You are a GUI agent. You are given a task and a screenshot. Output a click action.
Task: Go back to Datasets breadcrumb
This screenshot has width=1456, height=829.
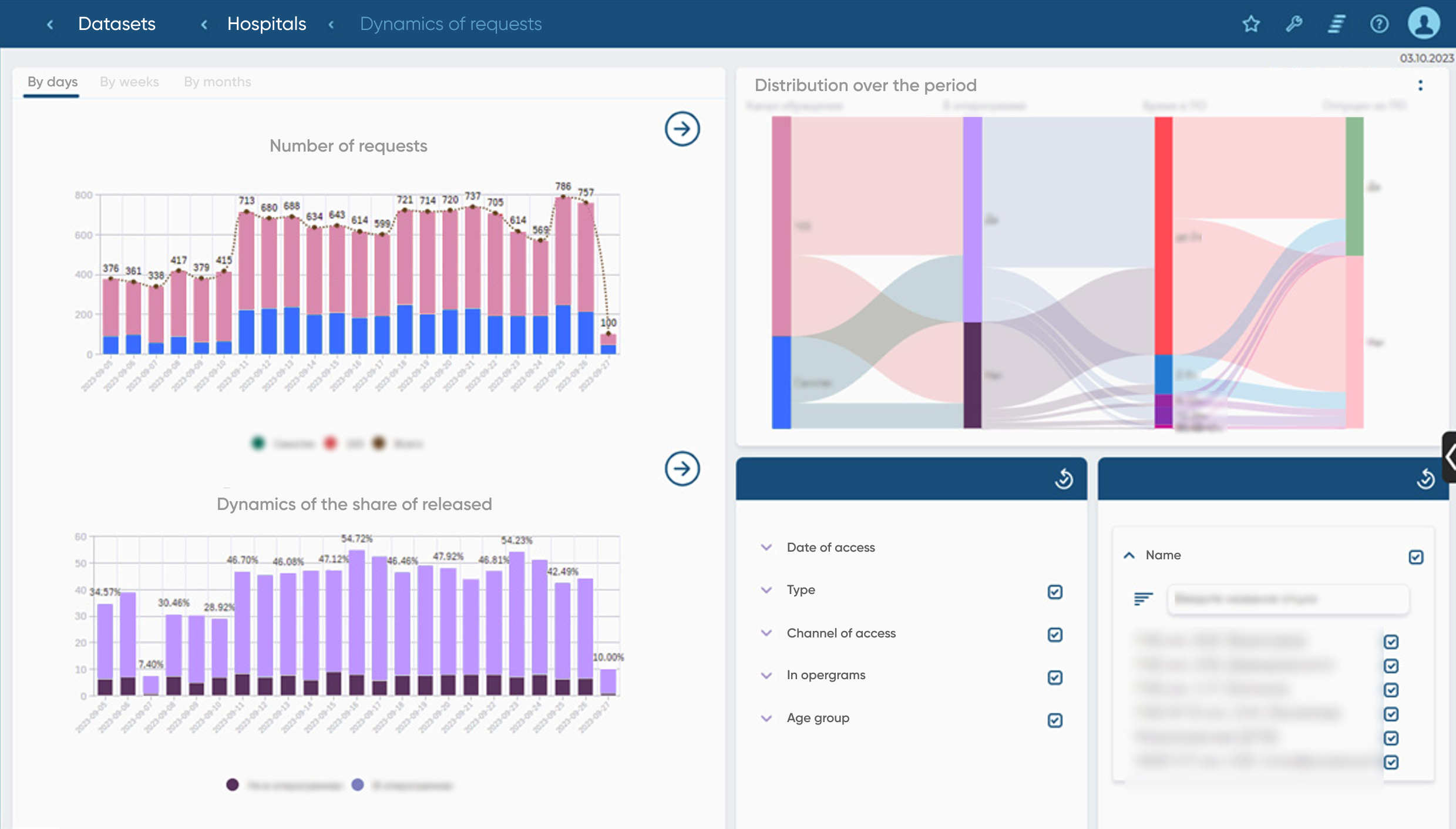click(x=116, y=24)
